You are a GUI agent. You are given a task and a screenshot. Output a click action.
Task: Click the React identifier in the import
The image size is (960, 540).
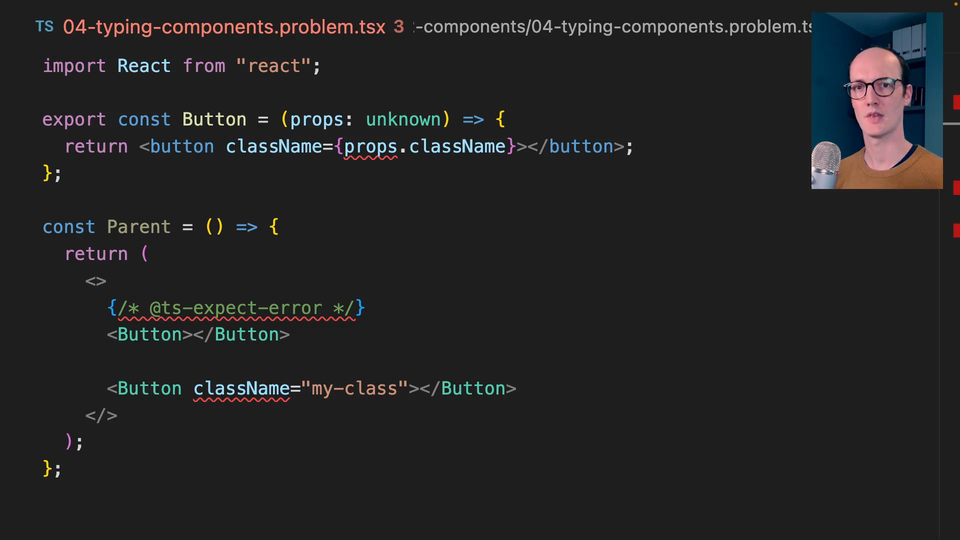coord(144,66)
